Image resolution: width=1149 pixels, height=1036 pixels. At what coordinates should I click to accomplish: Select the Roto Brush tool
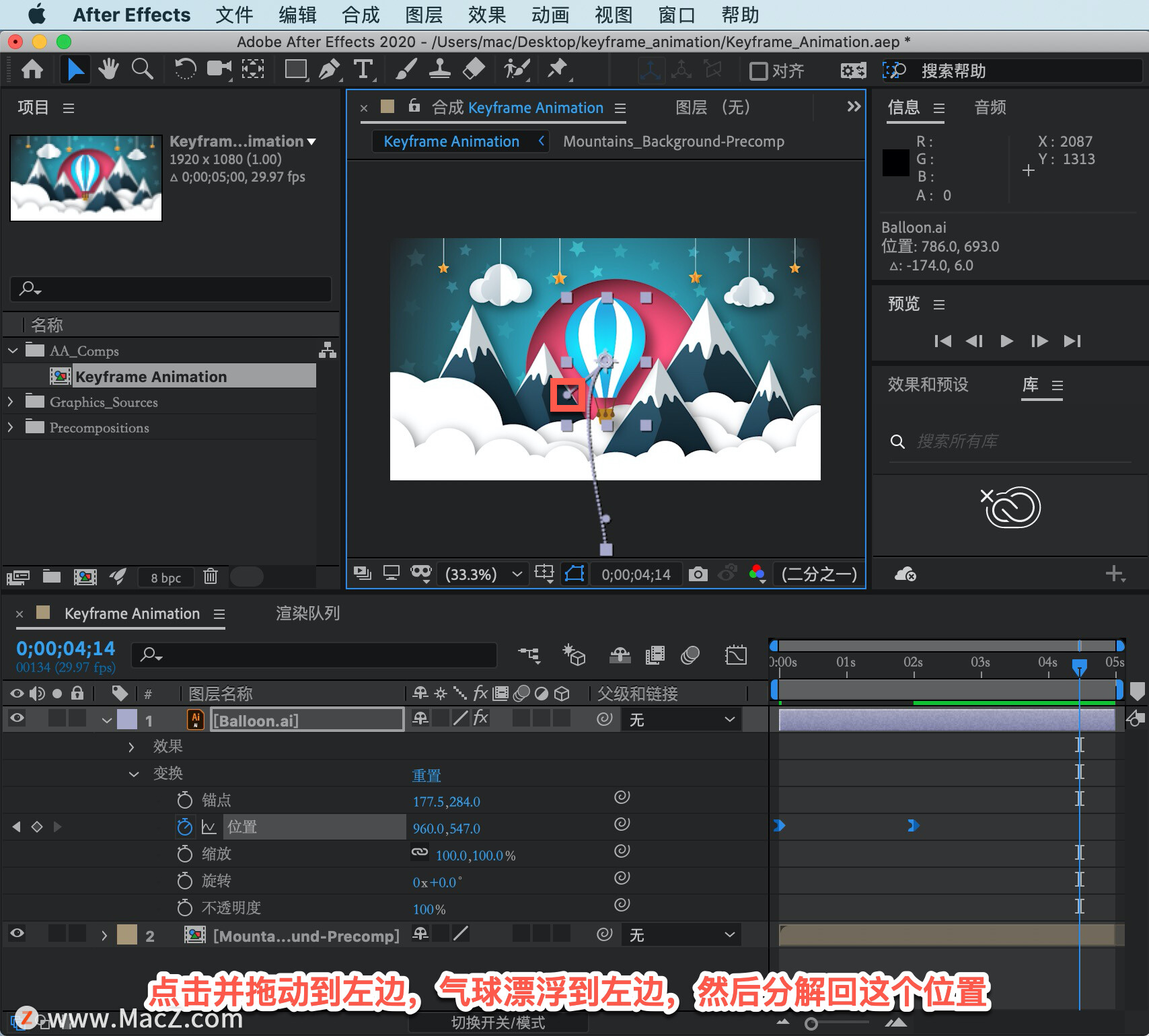517,69
